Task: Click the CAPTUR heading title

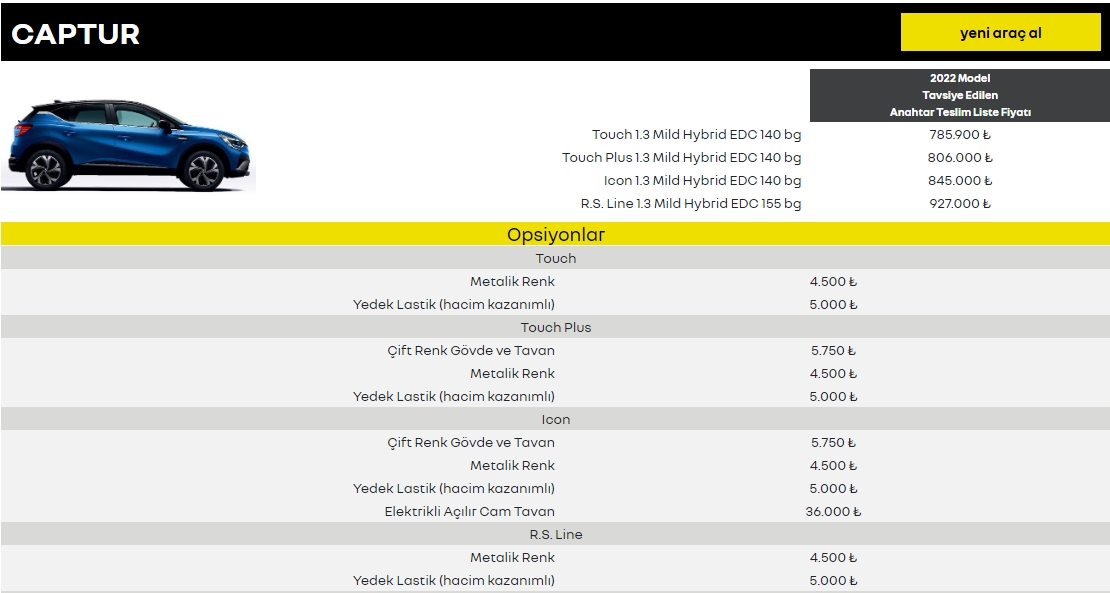Action: pos(76,34)
